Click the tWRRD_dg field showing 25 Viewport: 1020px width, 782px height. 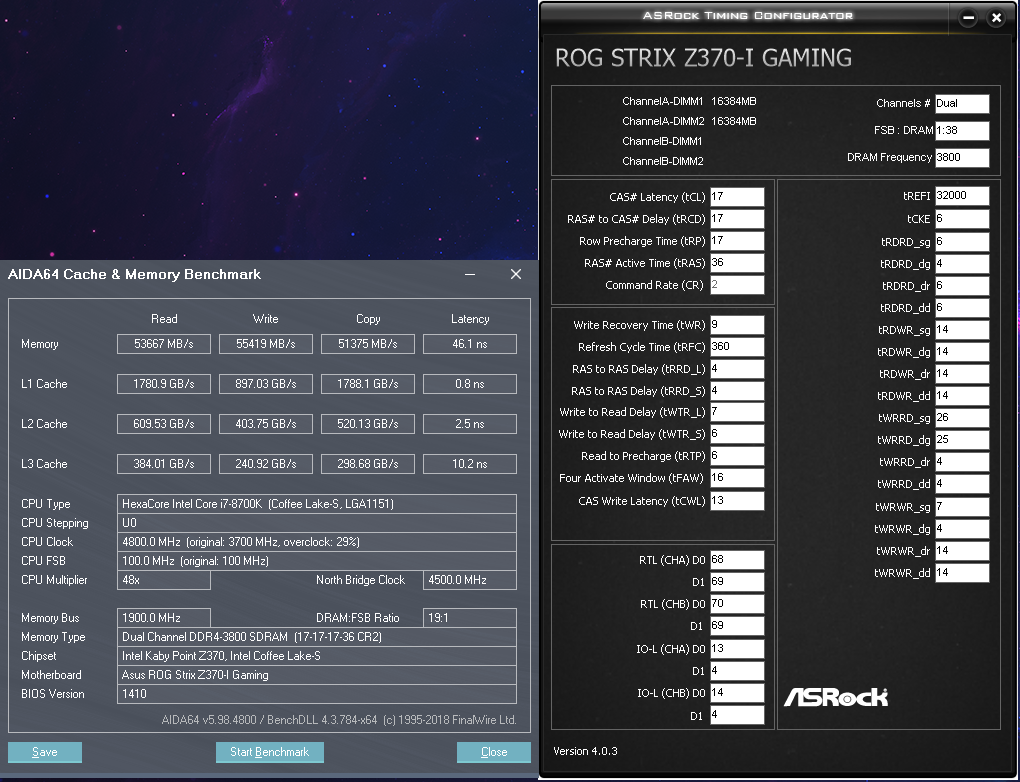(x=962, y=440)
